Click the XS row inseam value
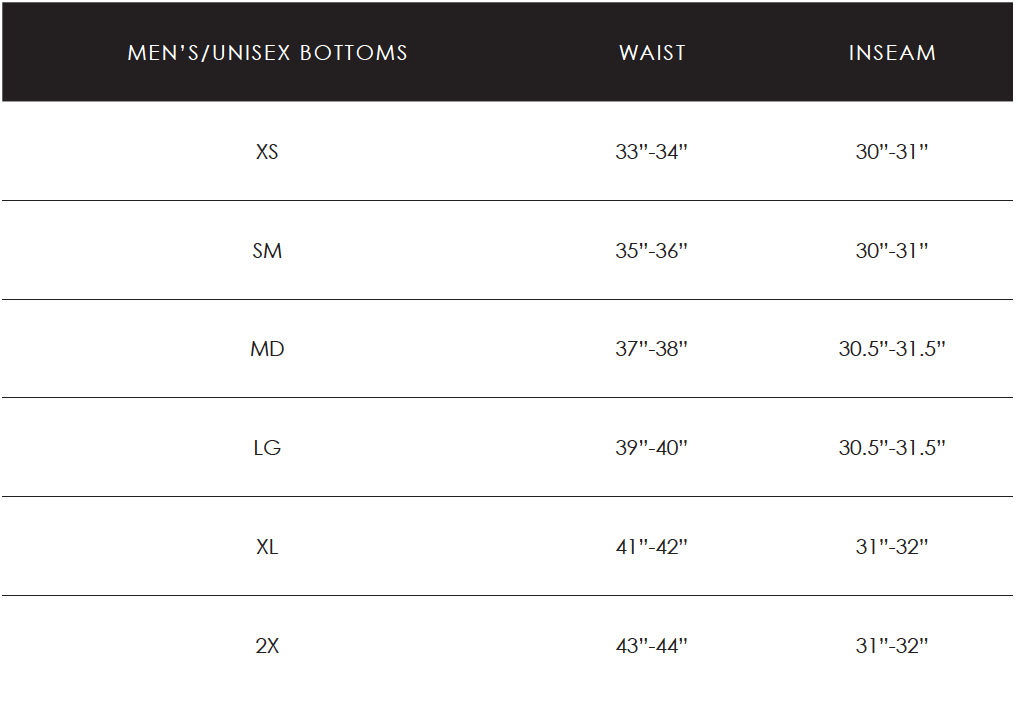 click(892, 152)
